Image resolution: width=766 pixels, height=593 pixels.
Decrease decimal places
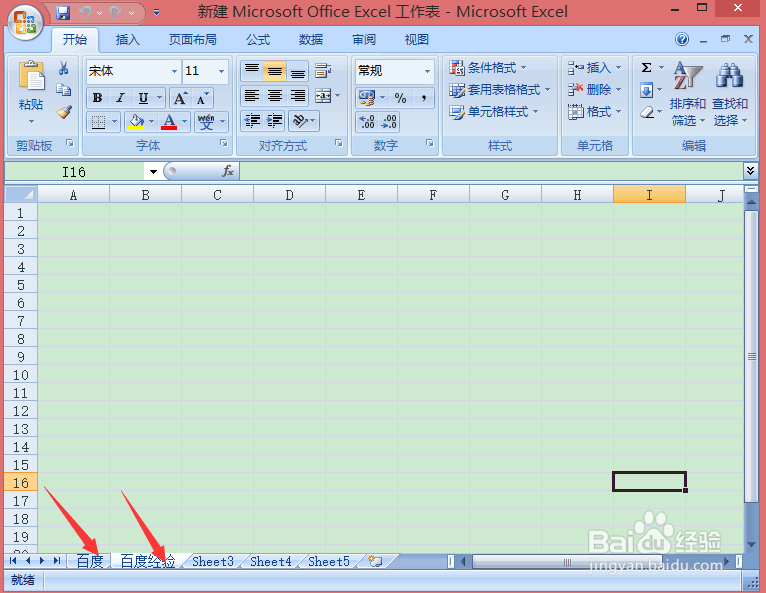click(389, 122)
